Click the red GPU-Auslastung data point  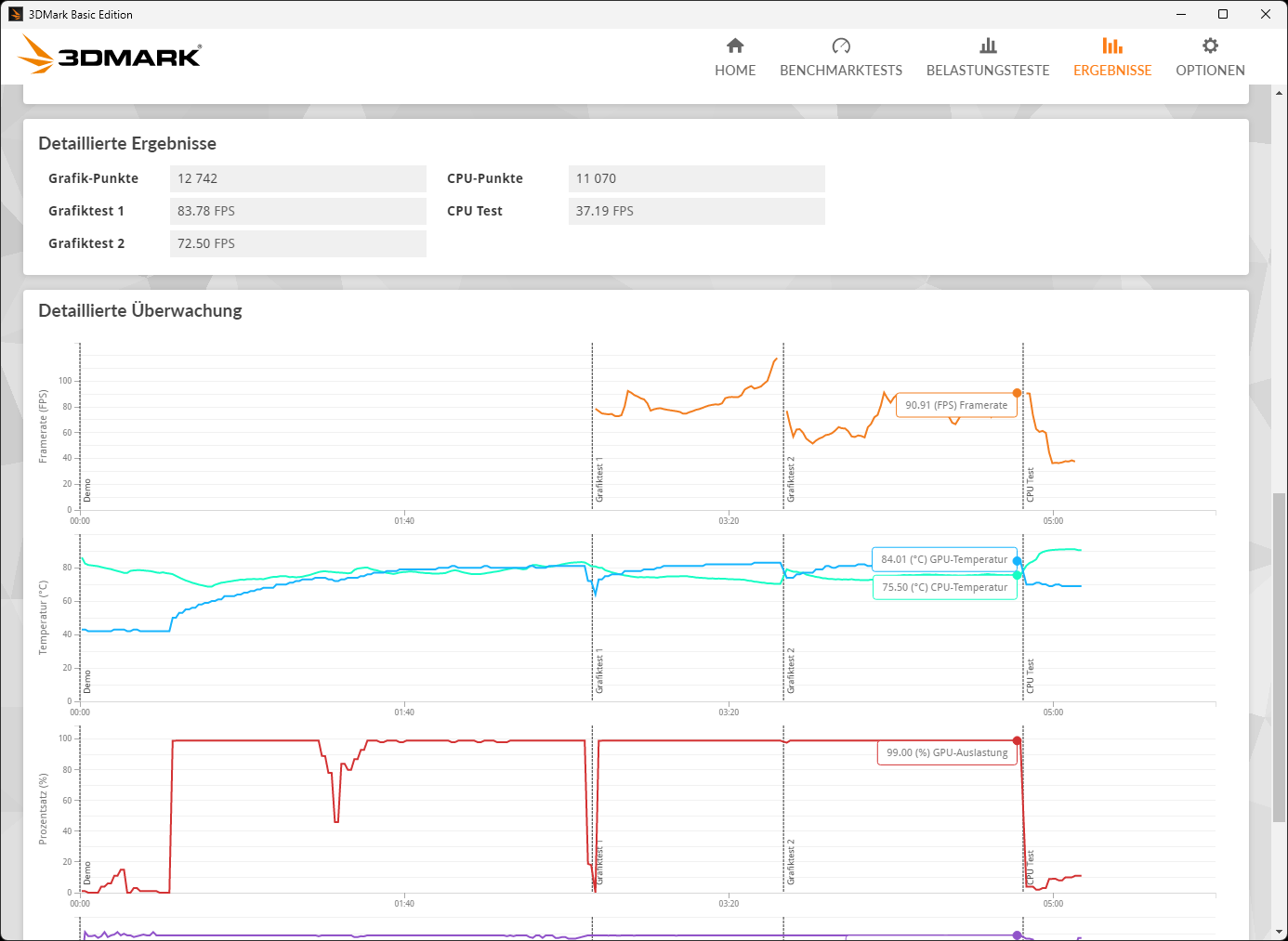pos(1017,740)
